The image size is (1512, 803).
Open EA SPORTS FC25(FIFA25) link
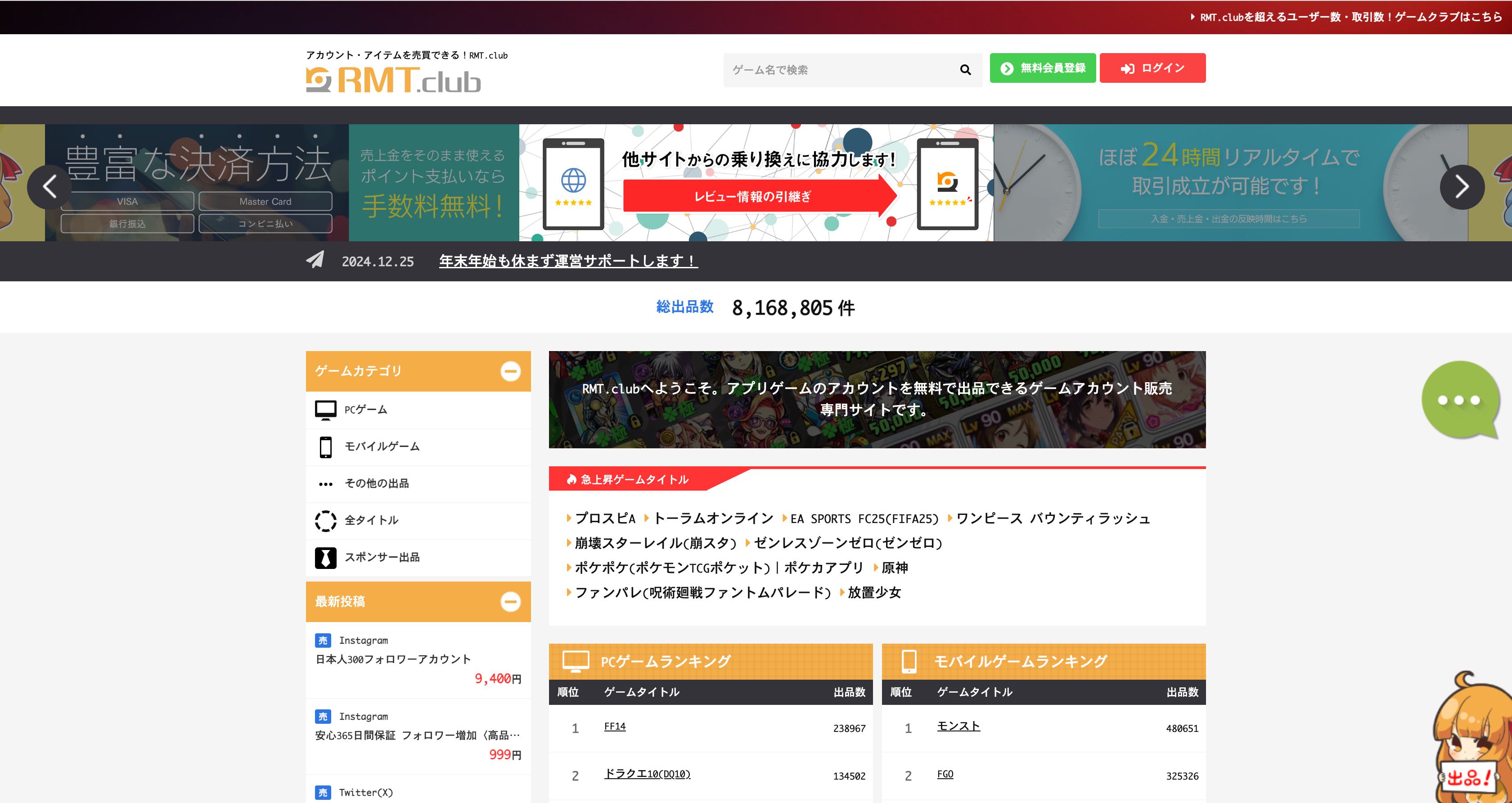pyautogui.click(x=864, y=519)
